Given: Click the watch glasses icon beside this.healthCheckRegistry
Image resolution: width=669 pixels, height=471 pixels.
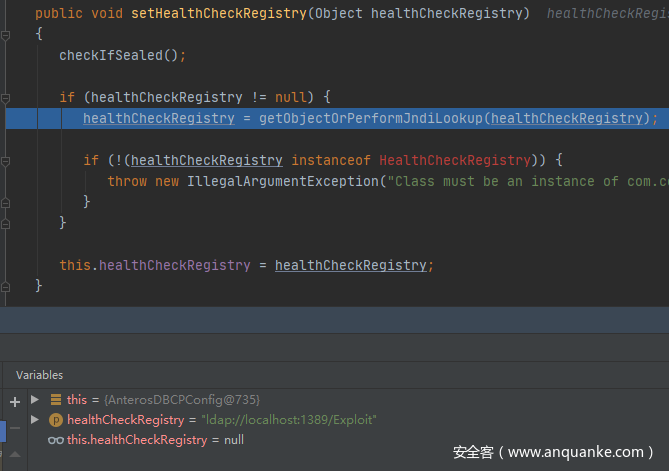Looking at the screenshot, I should (x=56, y=440).
